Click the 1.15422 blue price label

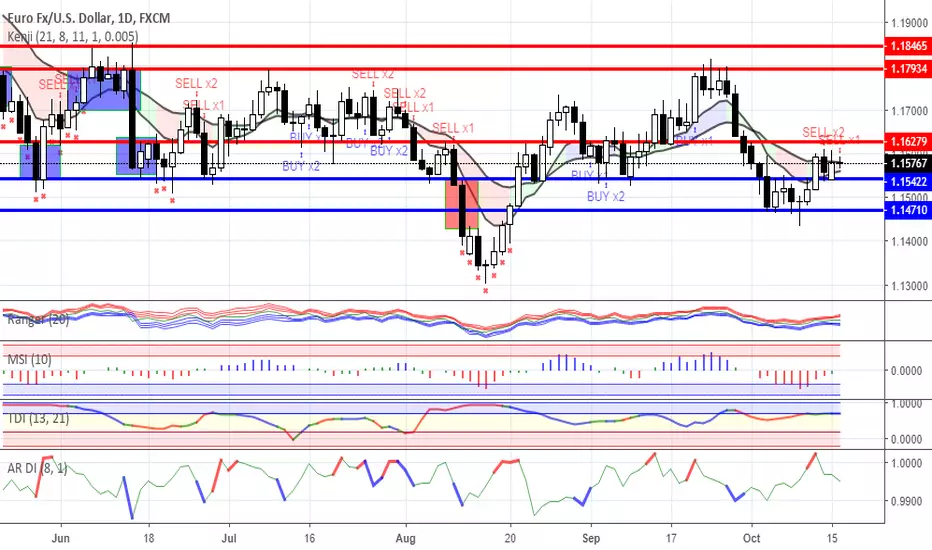(908, 182)
